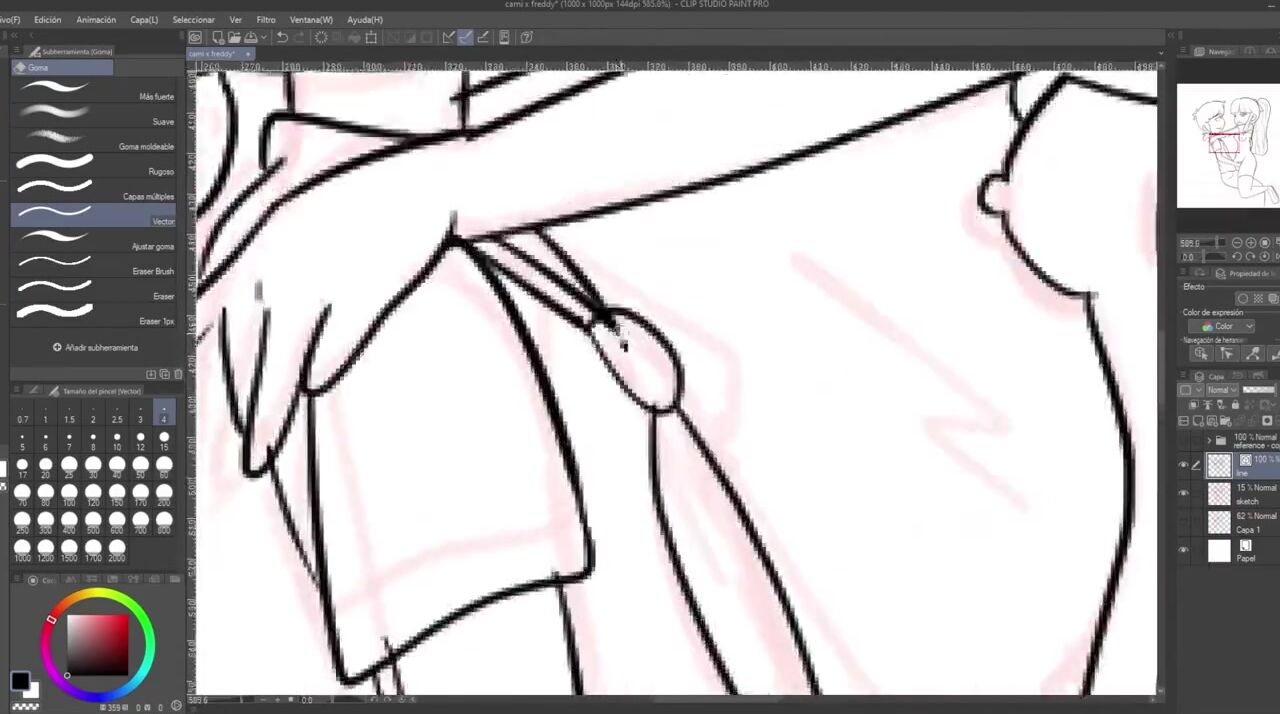
Task: Click the Goma tool group tab
Action: (x=62, y=68)
